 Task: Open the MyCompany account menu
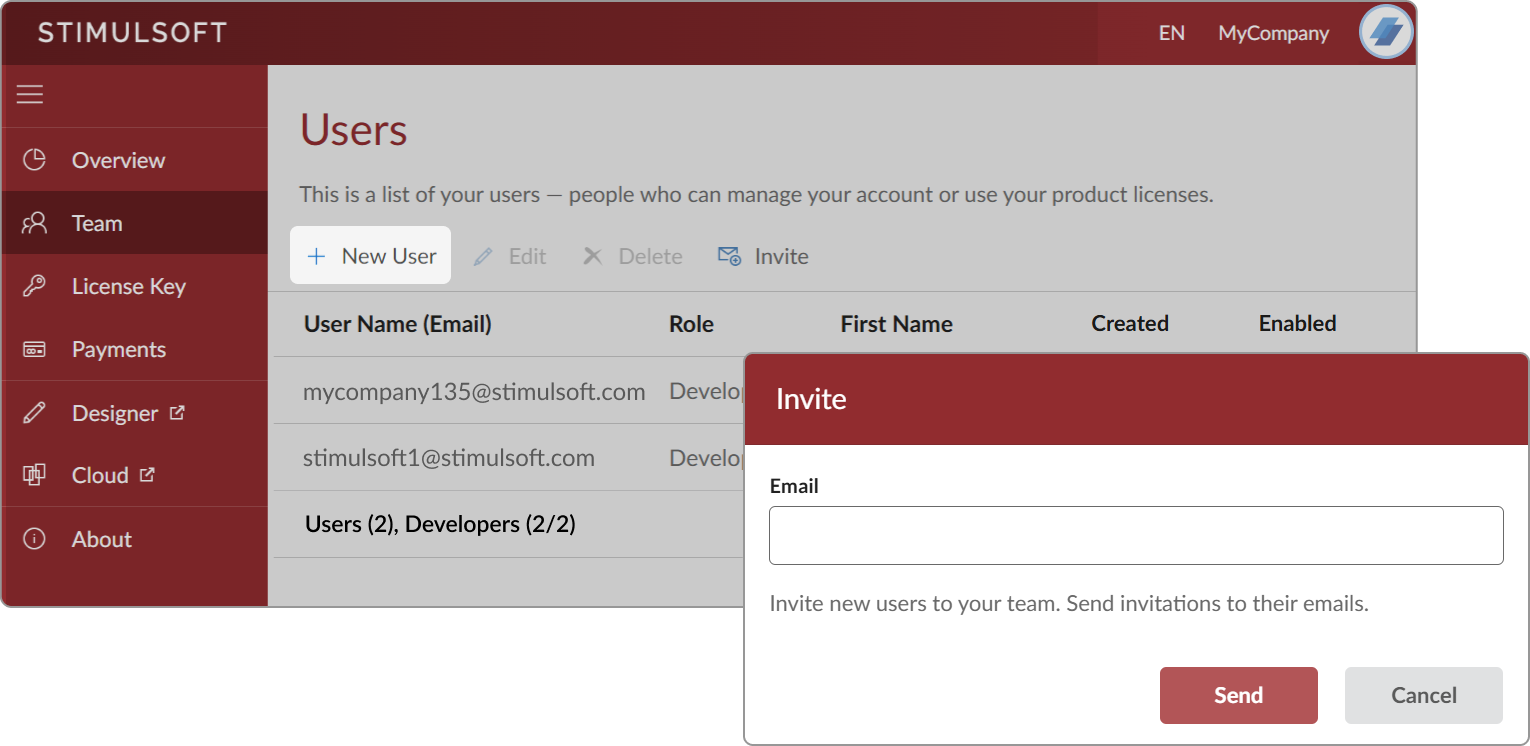point(1273,33)
